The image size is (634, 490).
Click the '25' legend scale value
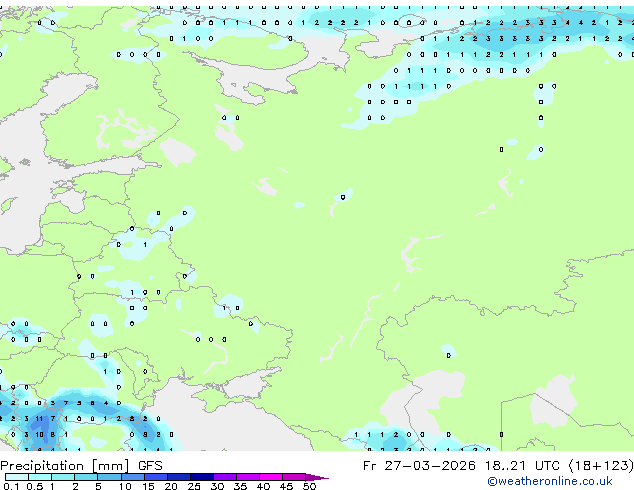[x=194, y=486]
